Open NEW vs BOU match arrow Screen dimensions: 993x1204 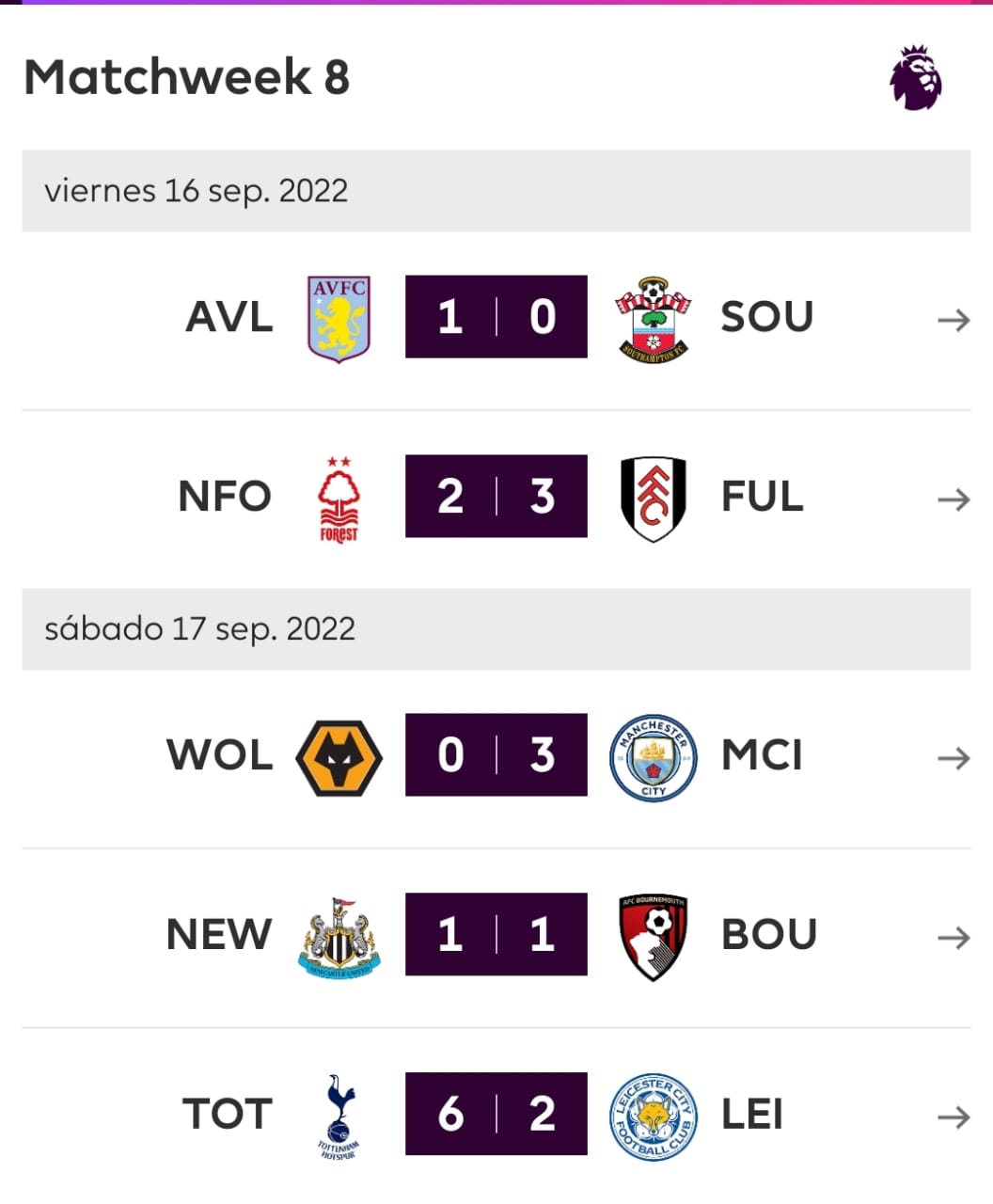tap(954, 938)
